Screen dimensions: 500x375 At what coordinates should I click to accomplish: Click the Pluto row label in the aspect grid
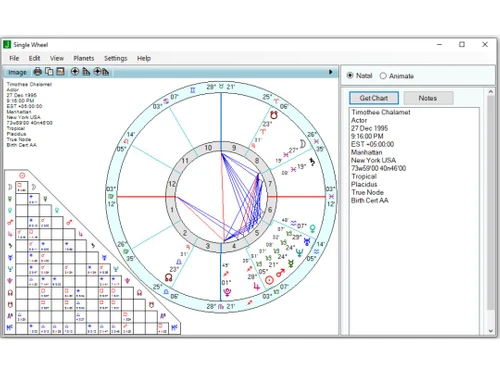[x=10, y=281]
